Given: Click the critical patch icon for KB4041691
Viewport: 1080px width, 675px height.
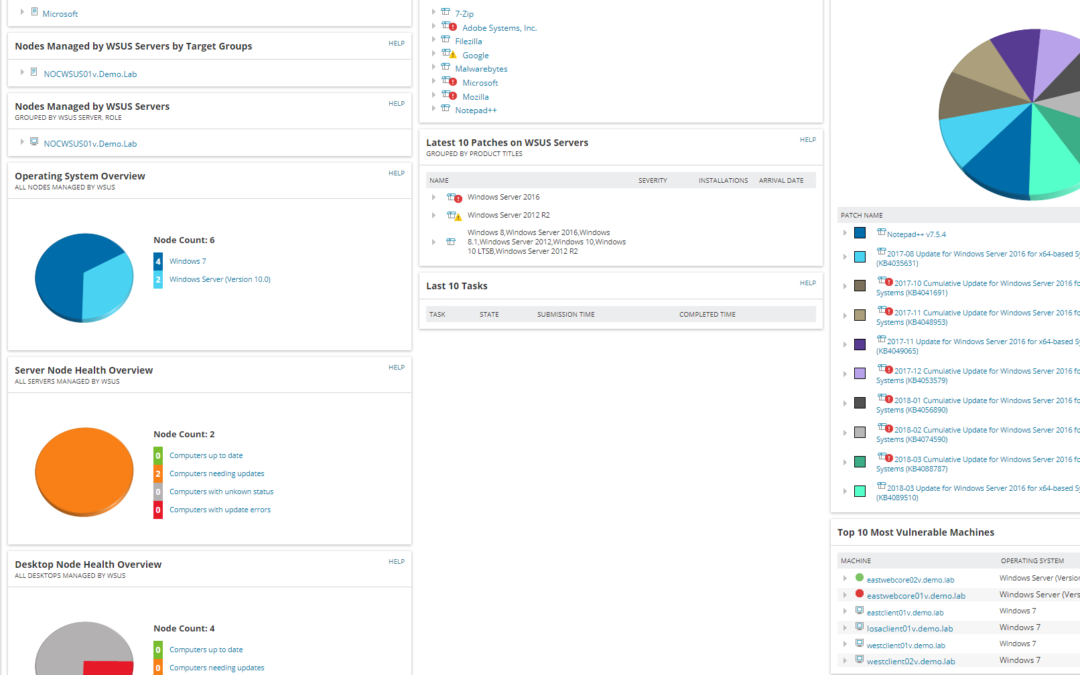Looking at the screenshot, I should [x=885, y=282].
